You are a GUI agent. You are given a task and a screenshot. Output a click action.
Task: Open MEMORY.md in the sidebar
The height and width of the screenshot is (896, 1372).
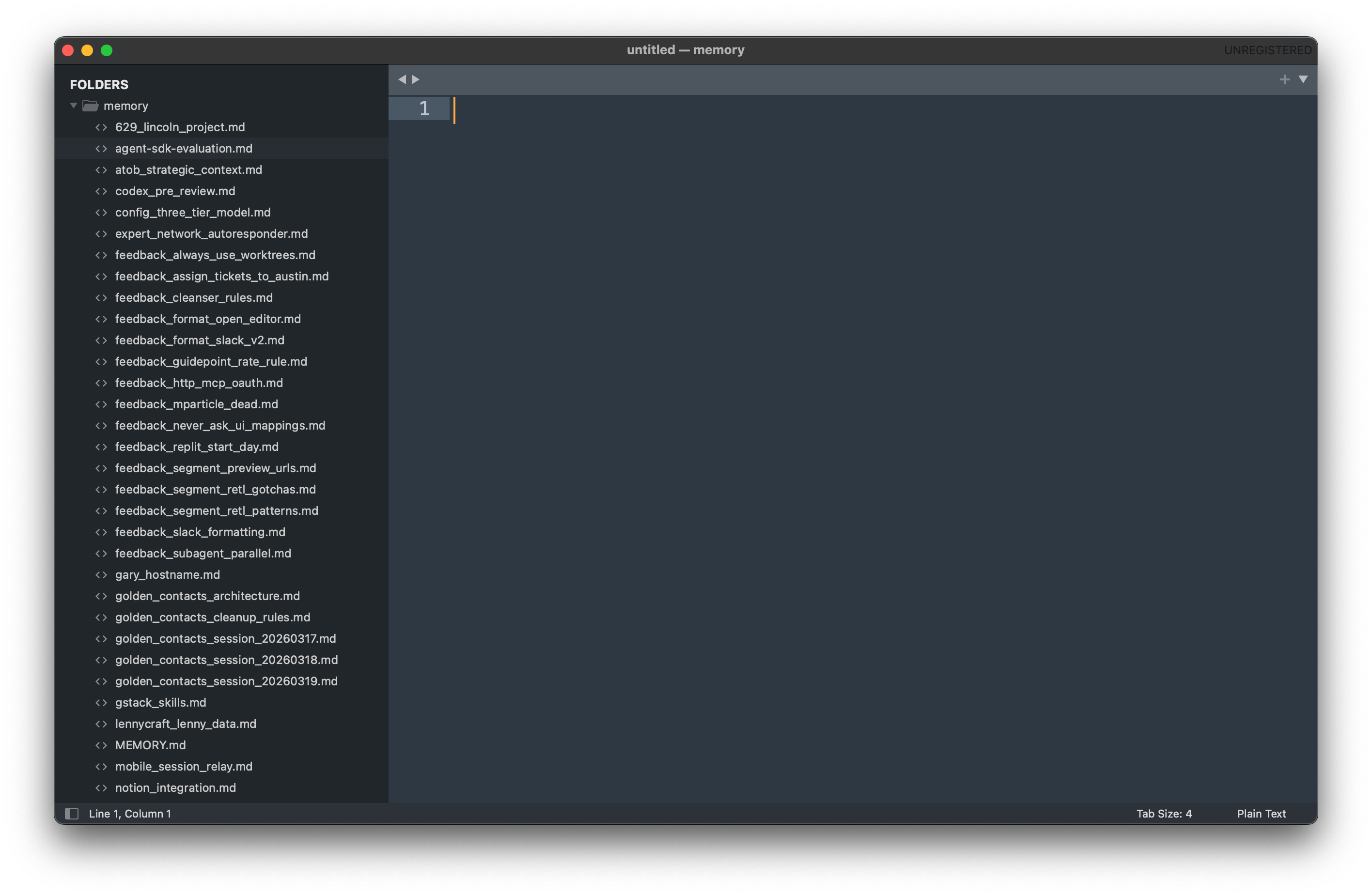(150, 745)
